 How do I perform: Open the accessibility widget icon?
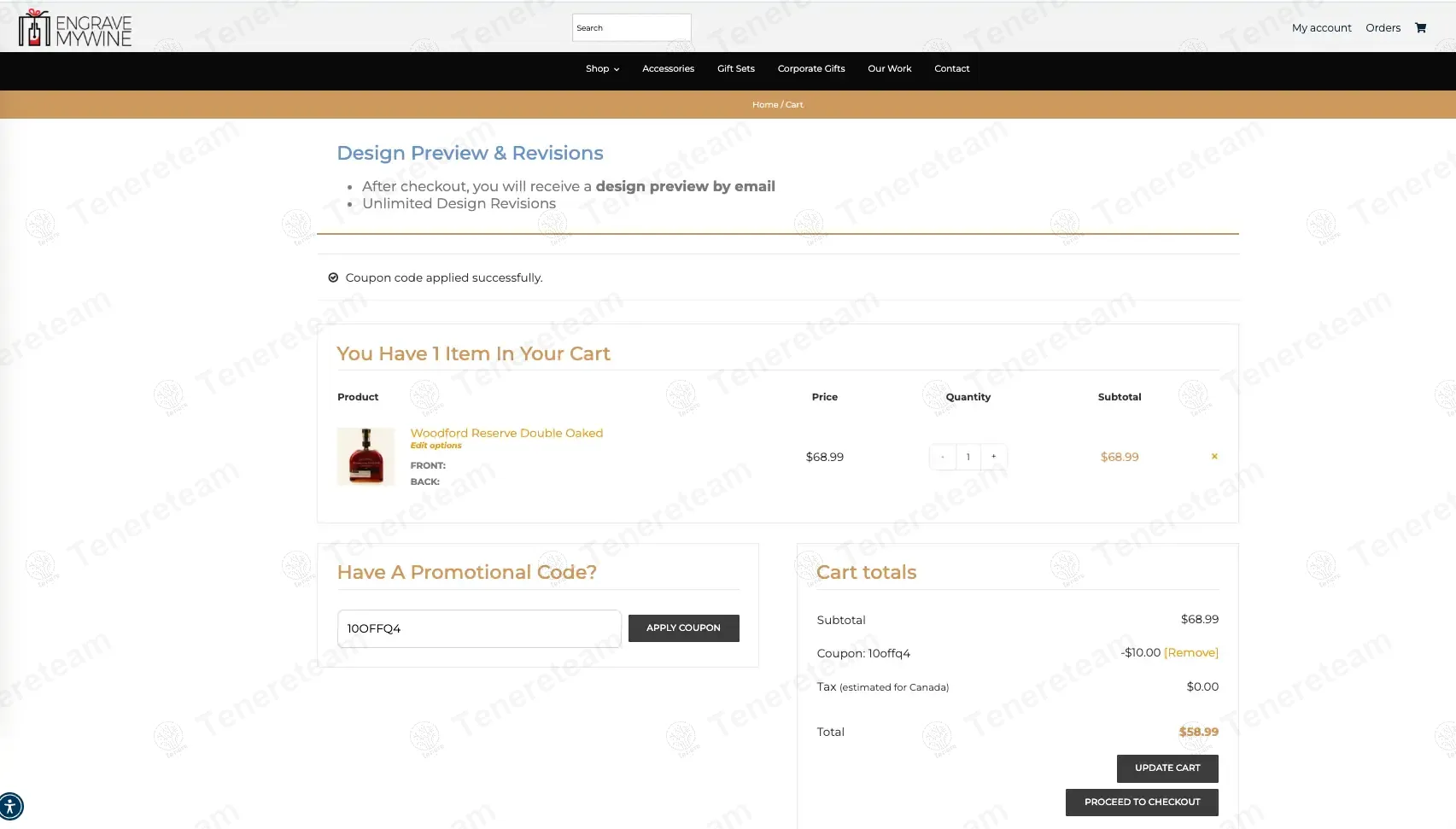click(x=10, y=806)
